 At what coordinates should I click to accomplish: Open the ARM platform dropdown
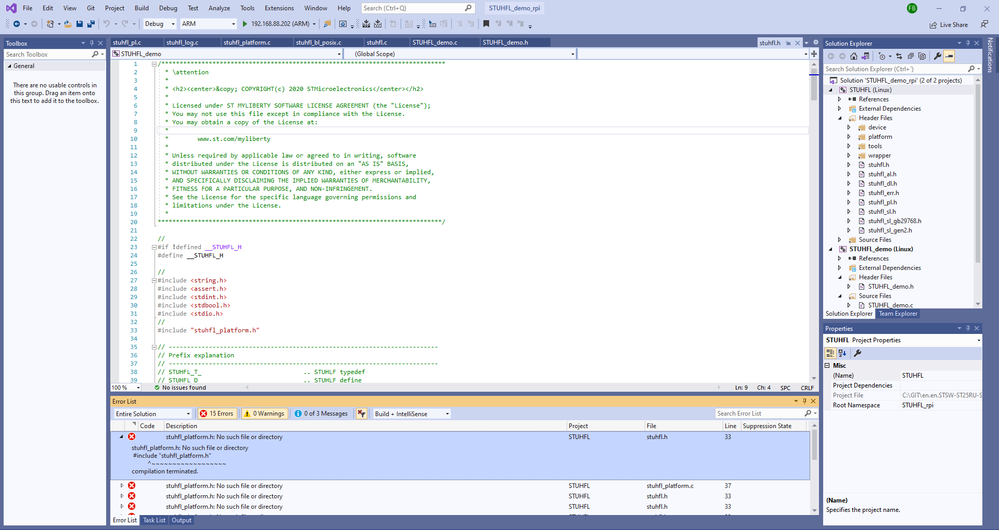pyautogui.click(x=208, y=24)
